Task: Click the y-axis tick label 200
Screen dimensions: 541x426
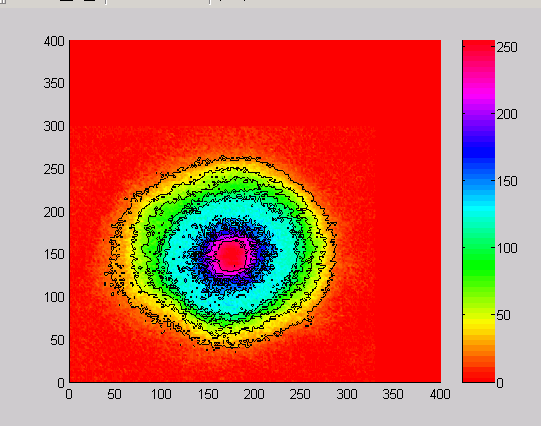Action: 54,212
